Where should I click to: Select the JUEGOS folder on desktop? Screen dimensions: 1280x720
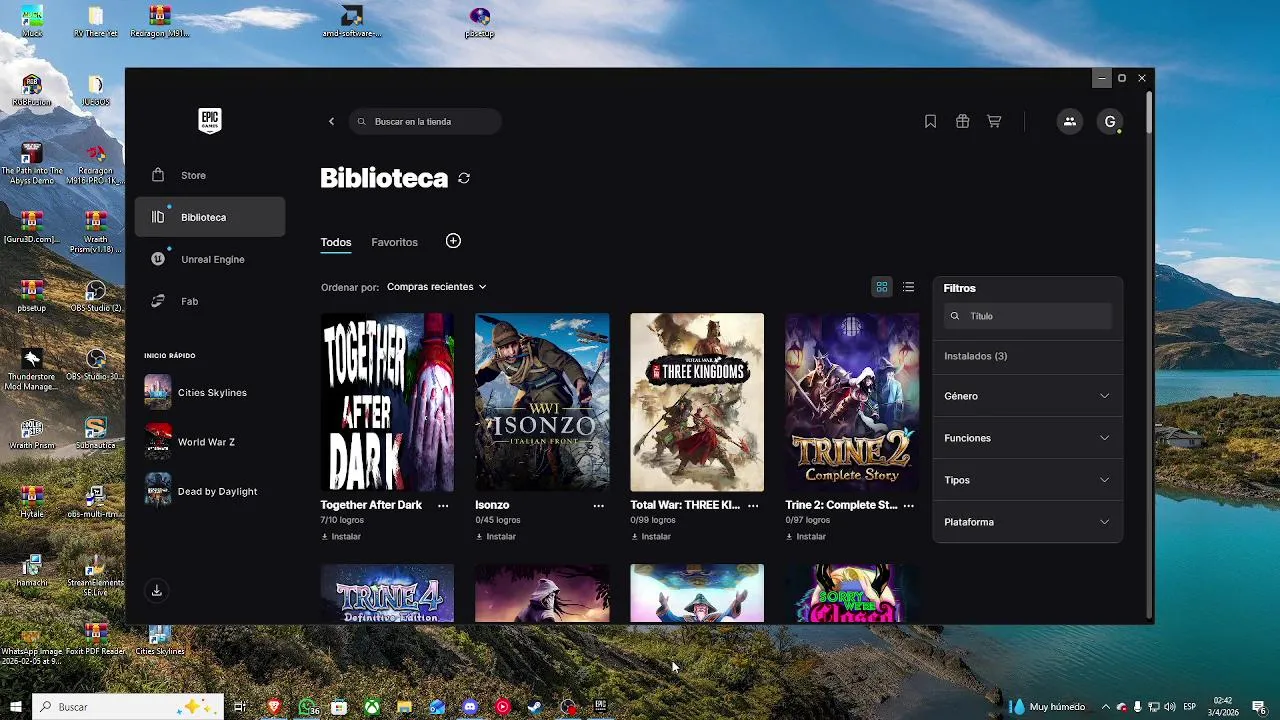(x=95, y=90)
